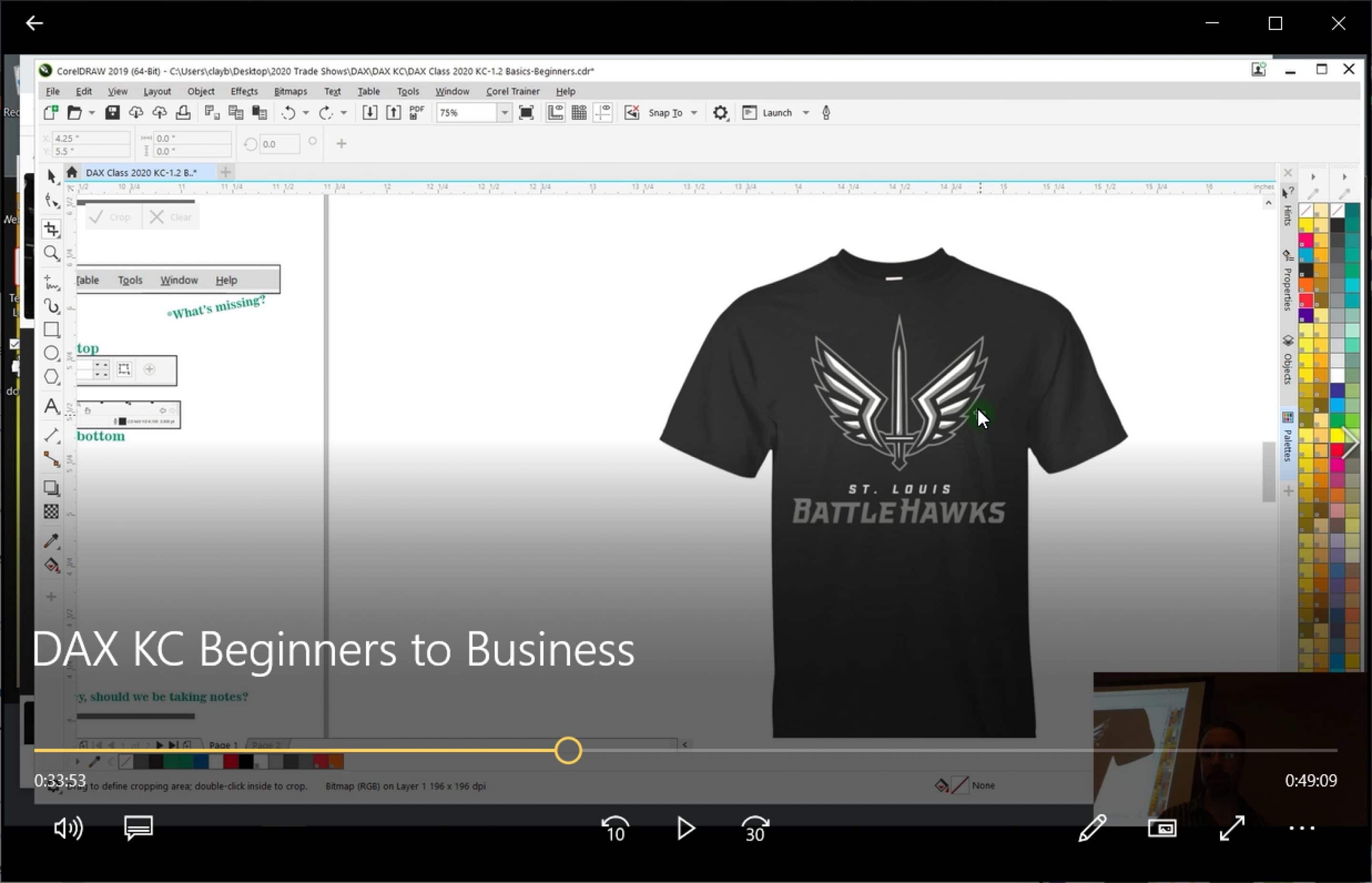Select the Freehand drawing tool

click(51, 282)
